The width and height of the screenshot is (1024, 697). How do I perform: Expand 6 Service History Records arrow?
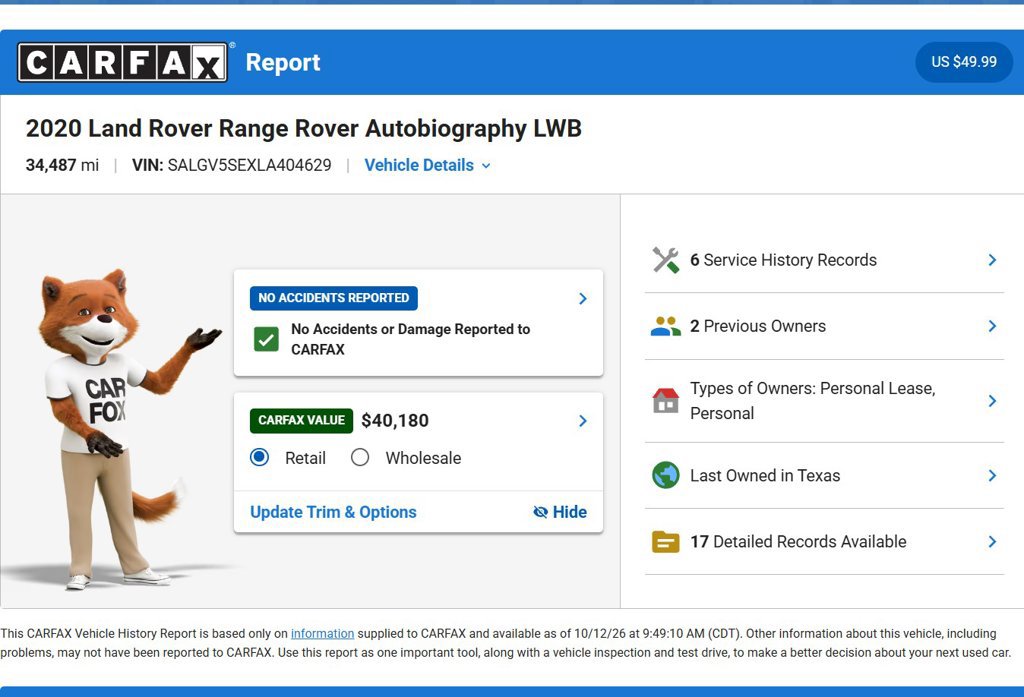pyautogui.click(x=992, y=260)
